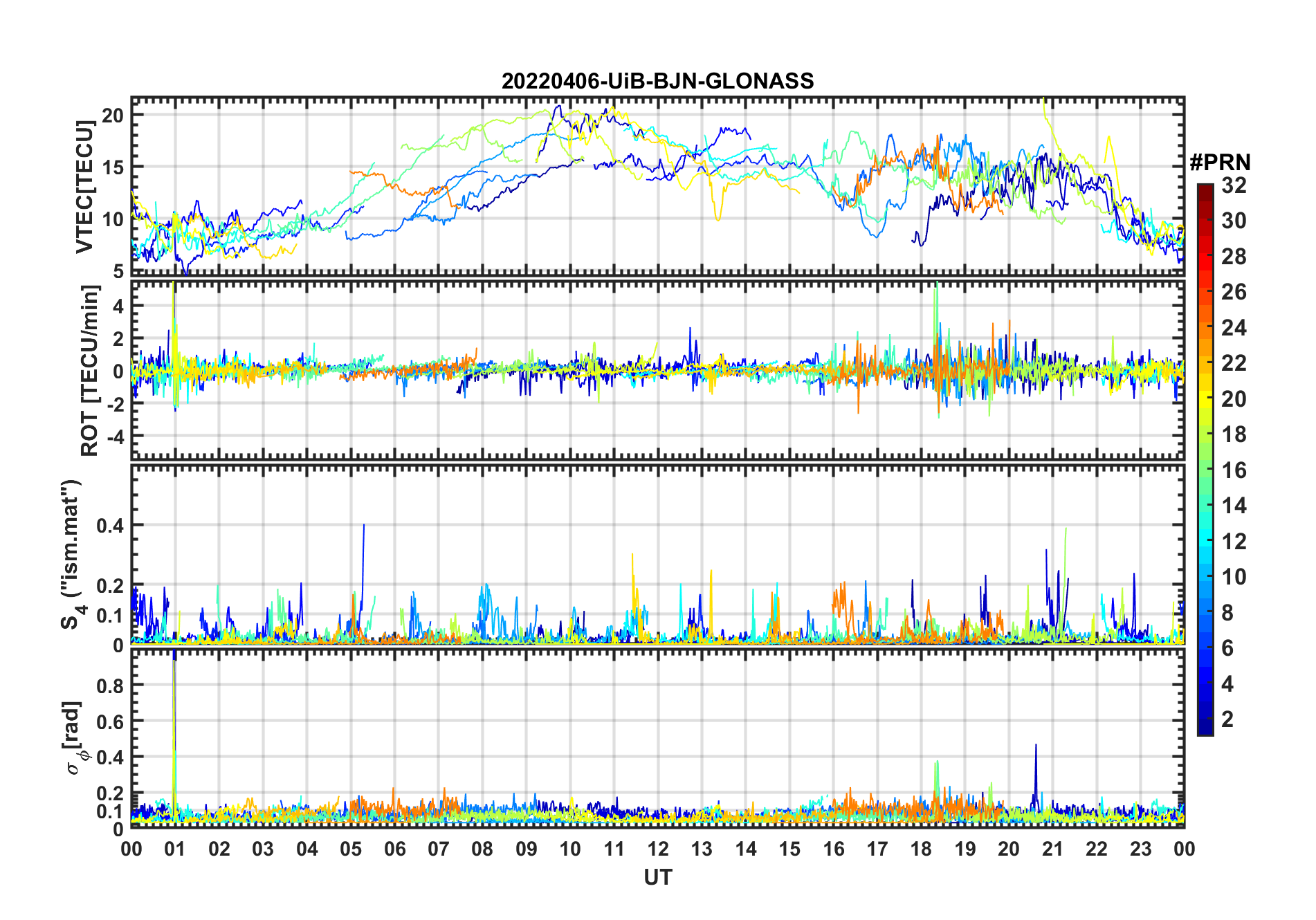Select the 0.2 tick on the S4 axis
The image size is (1316, 920).
[x=111, y=586]
